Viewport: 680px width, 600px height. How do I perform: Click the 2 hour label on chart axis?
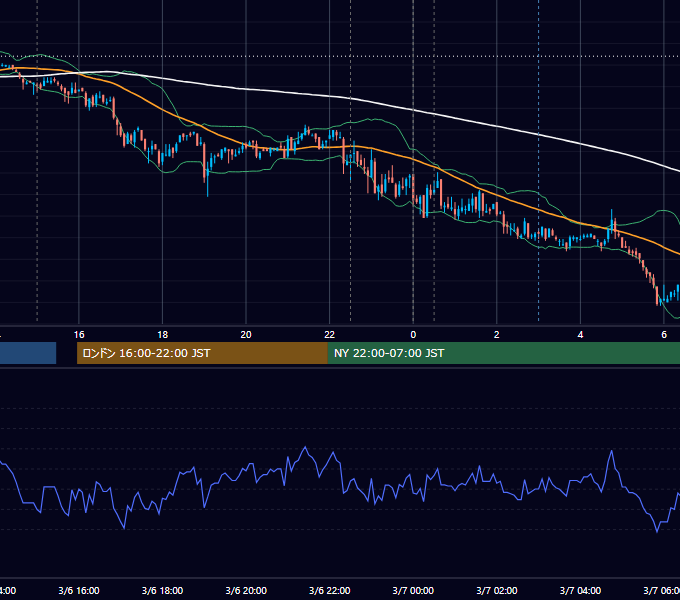pyautogui.click(x=497, y=334)
